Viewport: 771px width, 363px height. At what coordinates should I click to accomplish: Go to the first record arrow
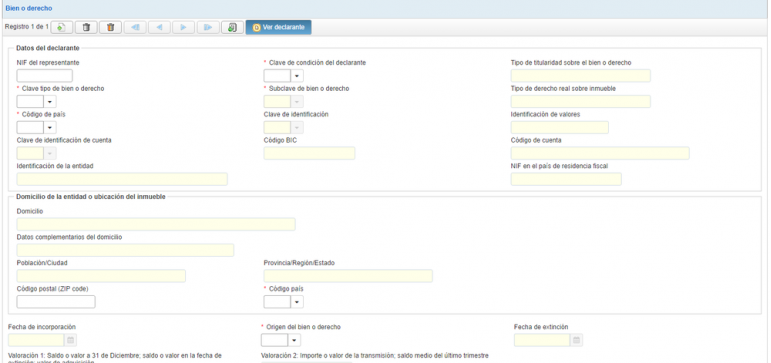[135, 28]
